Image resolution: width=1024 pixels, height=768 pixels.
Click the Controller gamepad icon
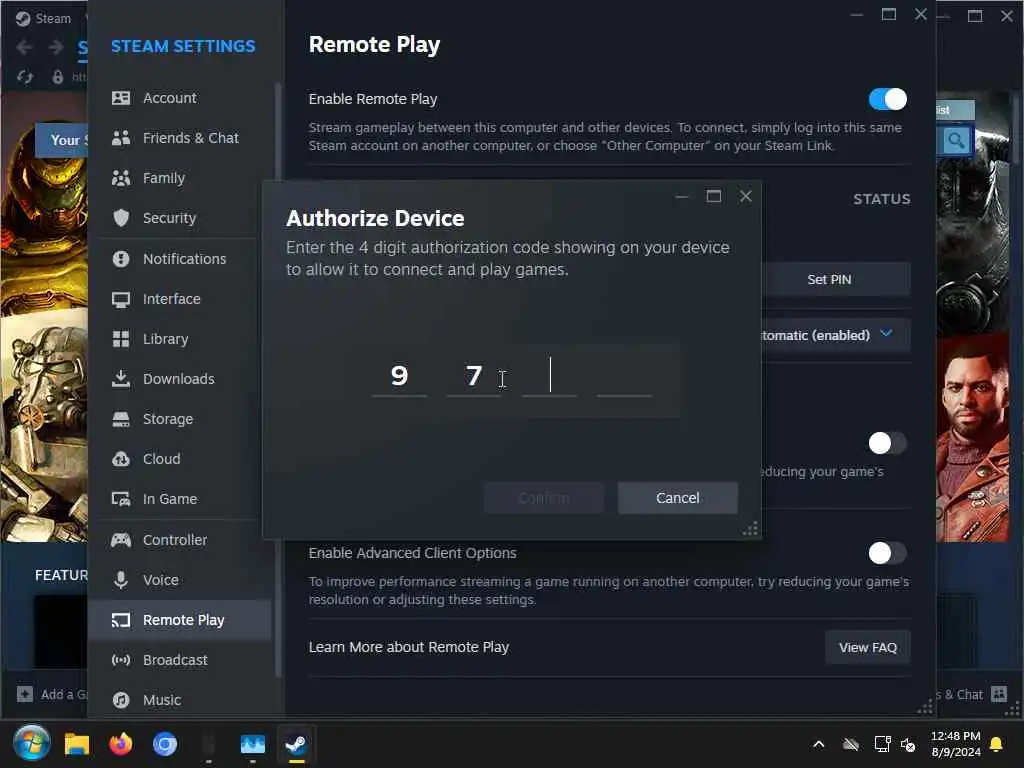[121, 539]
